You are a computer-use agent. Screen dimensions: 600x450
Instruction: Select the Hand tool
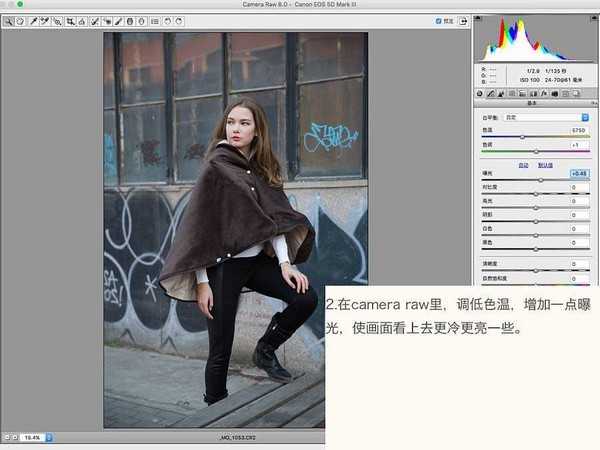click(x=20, y=20)
